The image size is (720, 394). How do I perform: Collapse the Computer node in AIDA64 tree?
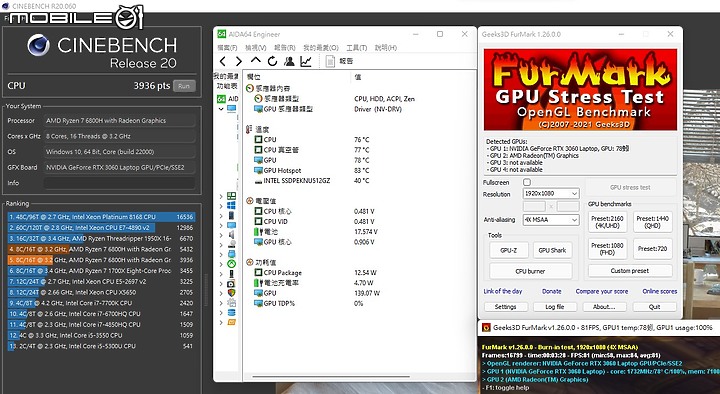tap(221, 109)
